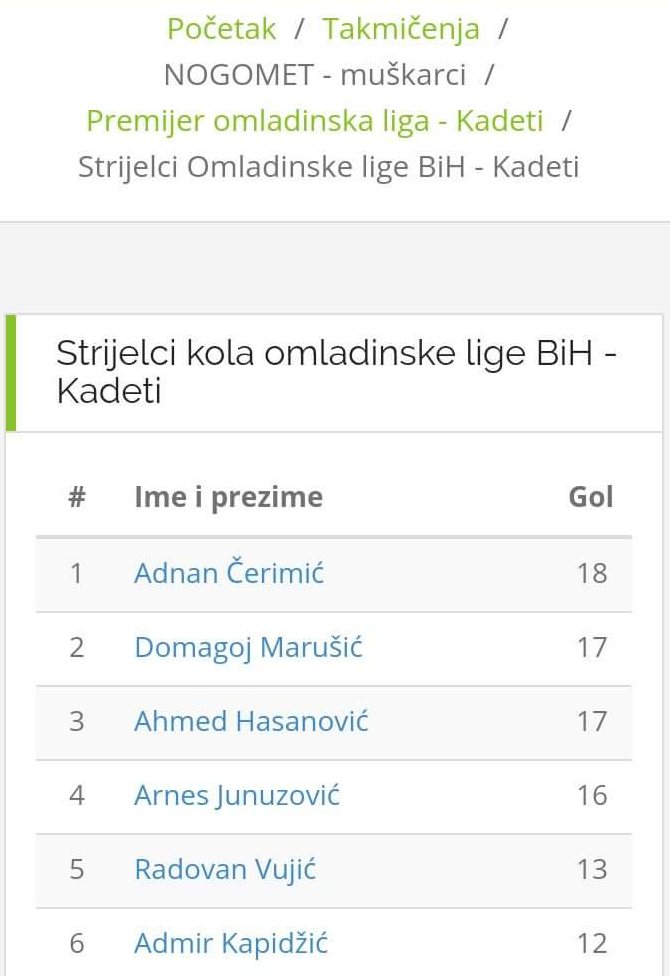This screenshot has height=976, width=670.
Task: Open the Početak breadcrumb link
Action: (221, 29)
